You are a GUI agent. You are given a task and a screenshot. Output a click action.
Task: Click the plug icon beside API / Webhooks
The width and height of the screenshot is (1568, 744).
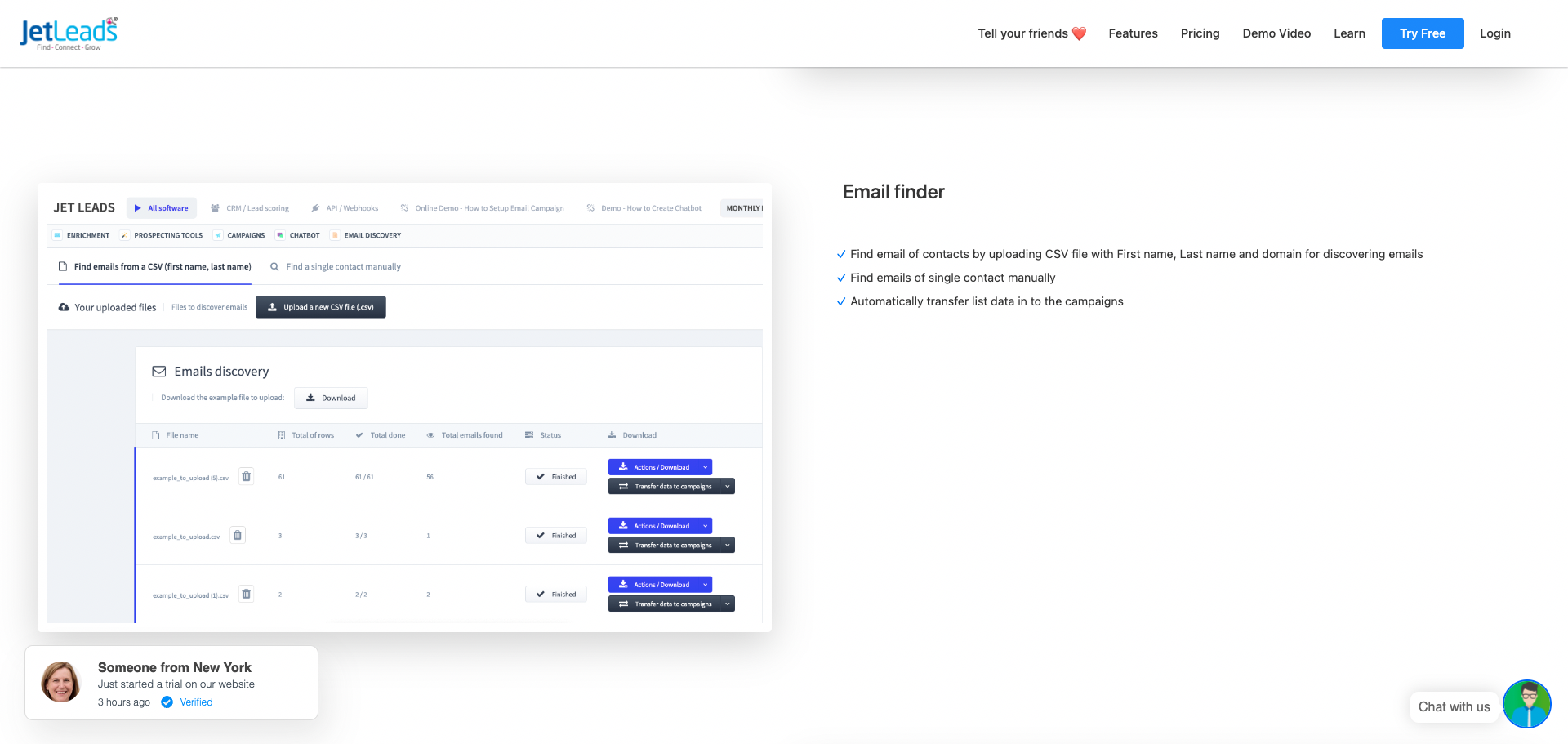tap(315, 208)
